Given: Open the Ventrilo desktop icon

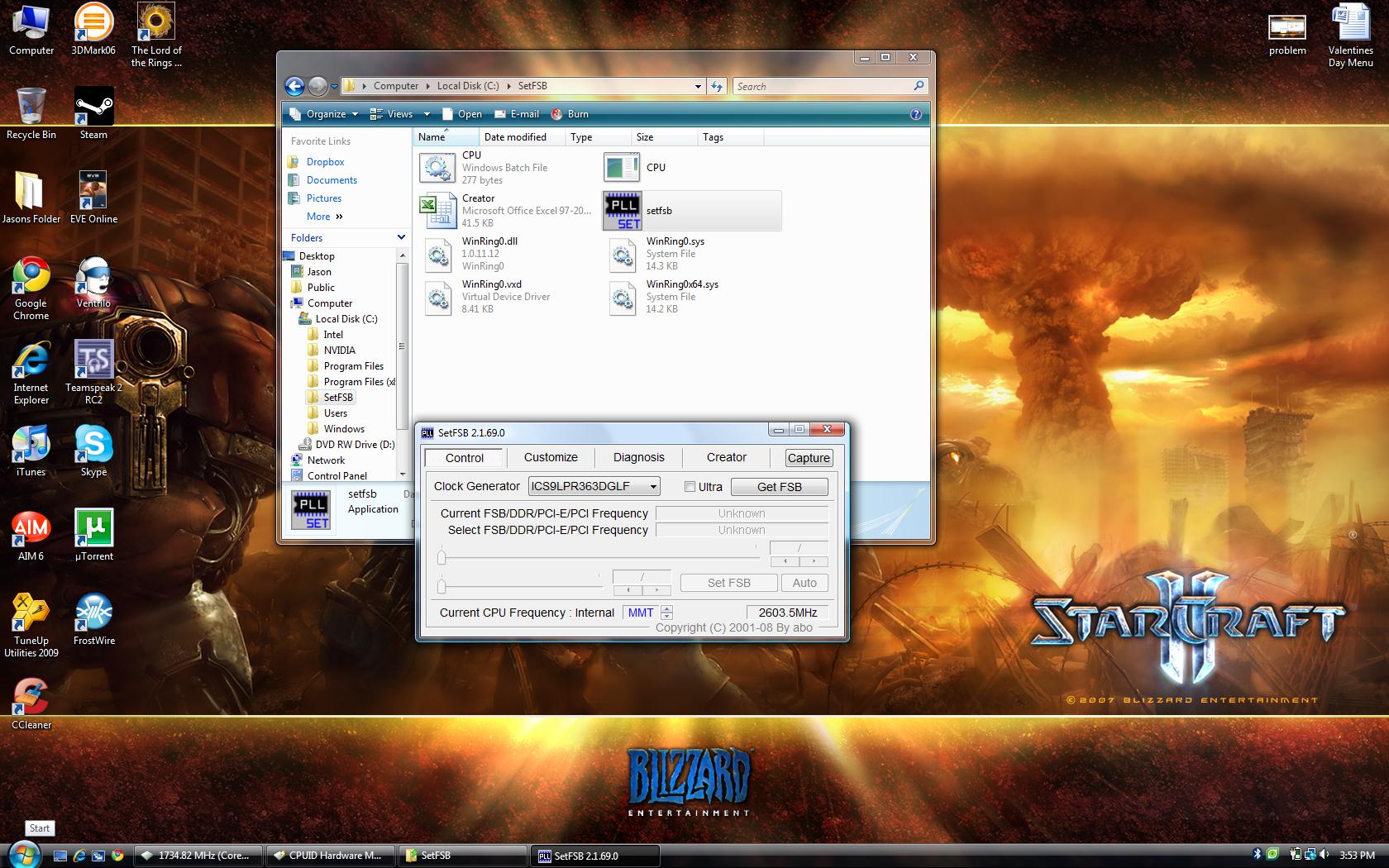Looking at the screenshot, I should coord(93,282).
